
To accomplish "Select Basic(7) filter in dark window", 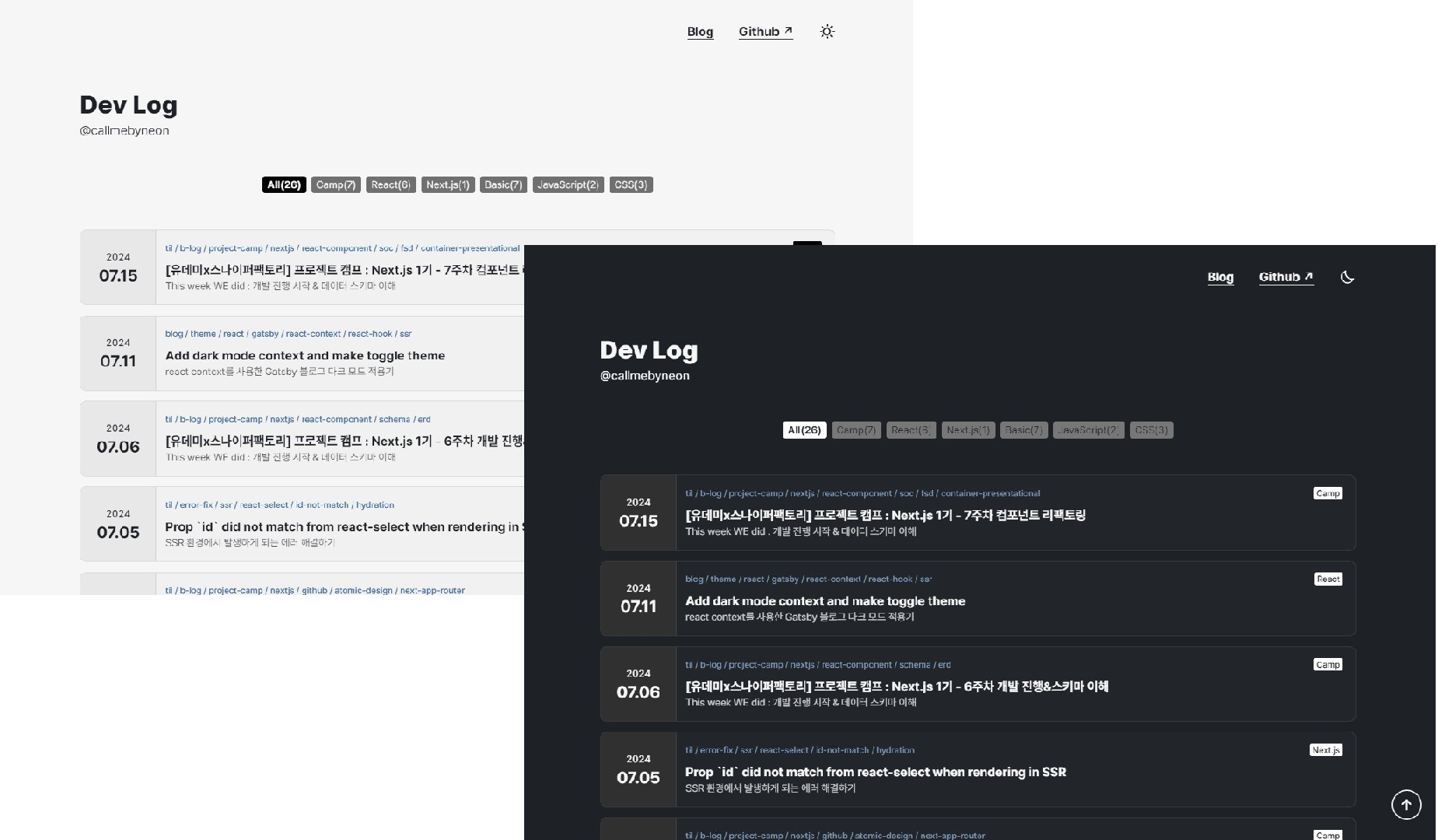I will [1023, 430].
